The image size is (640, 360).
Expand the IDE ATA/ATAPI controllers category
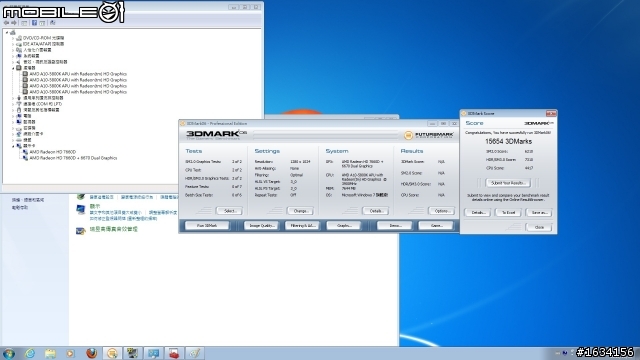click(x=13, y=44)
